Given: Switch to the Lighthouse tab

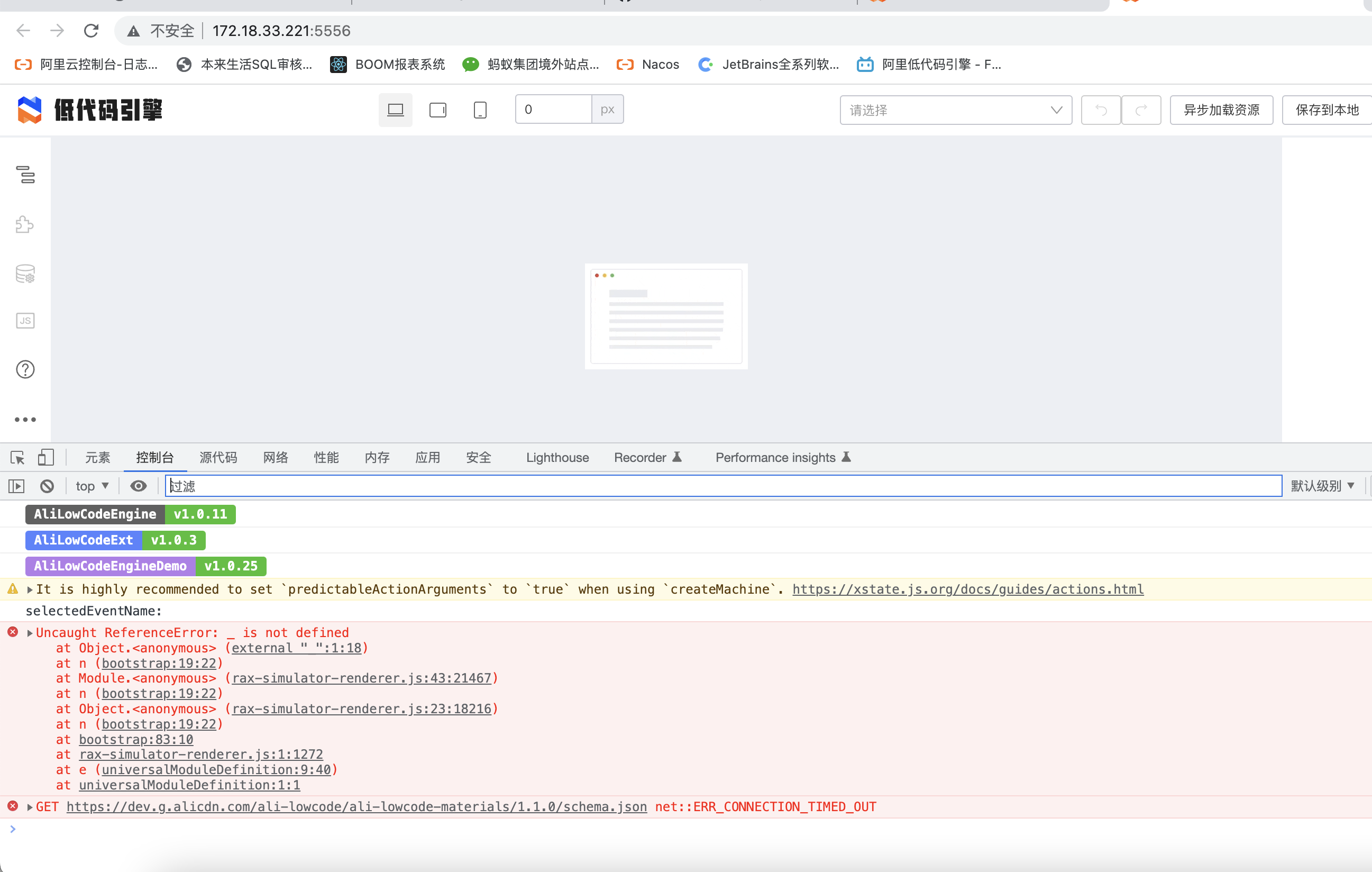Looking at the screenshot, I should tap(556, 457).
